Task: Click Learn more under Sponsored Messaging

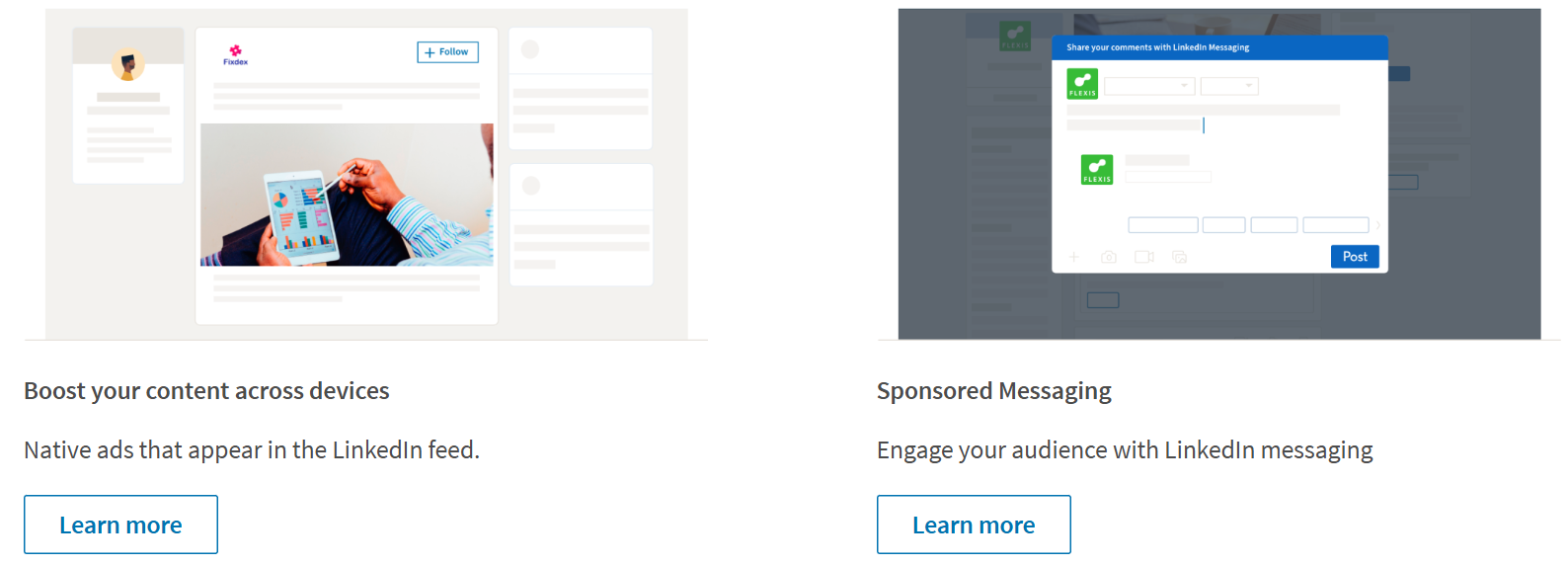Action: [974, 525]
